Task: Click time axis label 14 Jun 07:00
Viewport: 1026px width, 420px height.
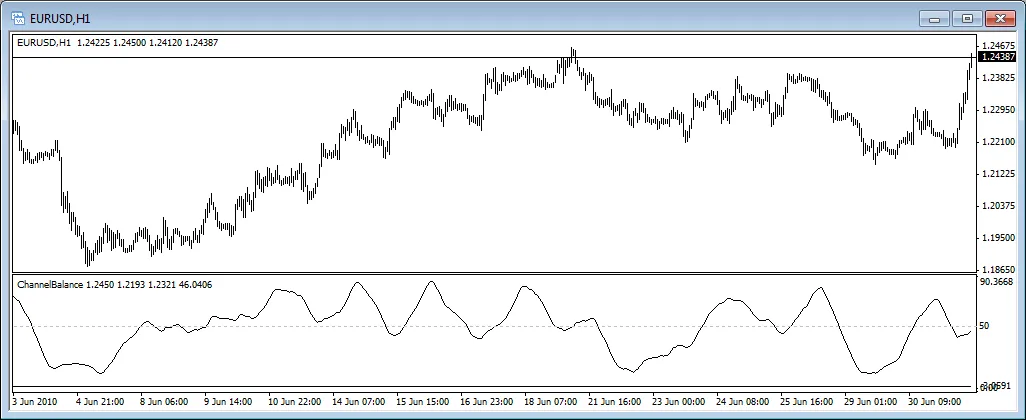Action: click(x=359, y=401)
